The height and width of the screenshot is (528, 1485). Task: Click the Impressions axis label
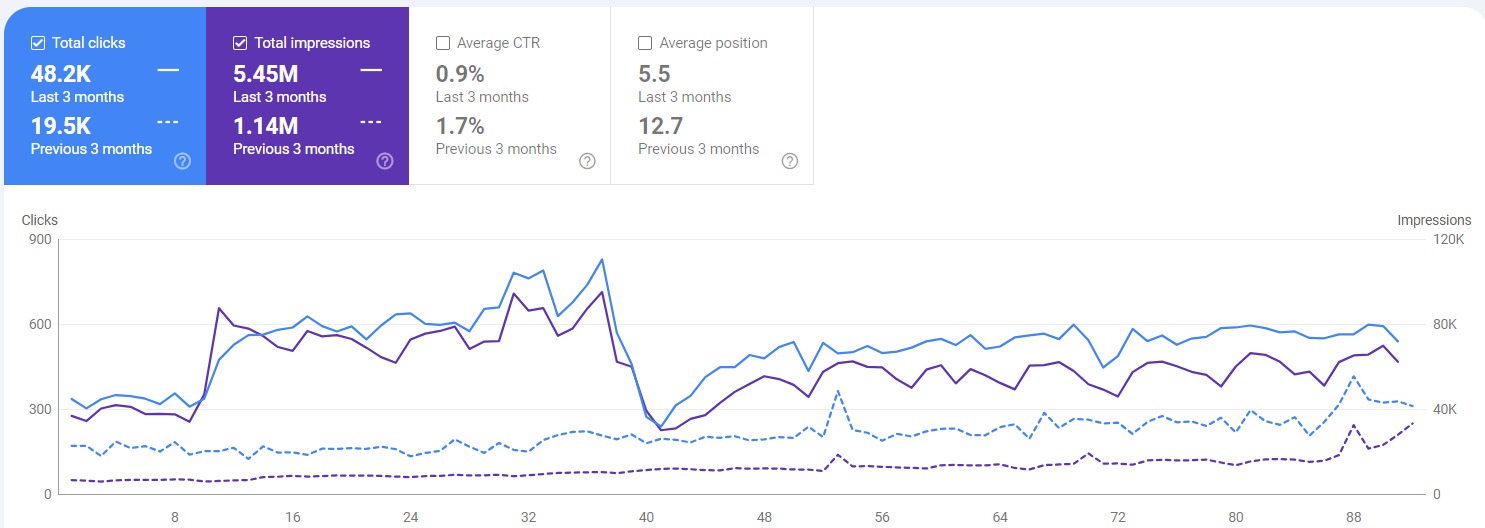[x=1434, y=220]
